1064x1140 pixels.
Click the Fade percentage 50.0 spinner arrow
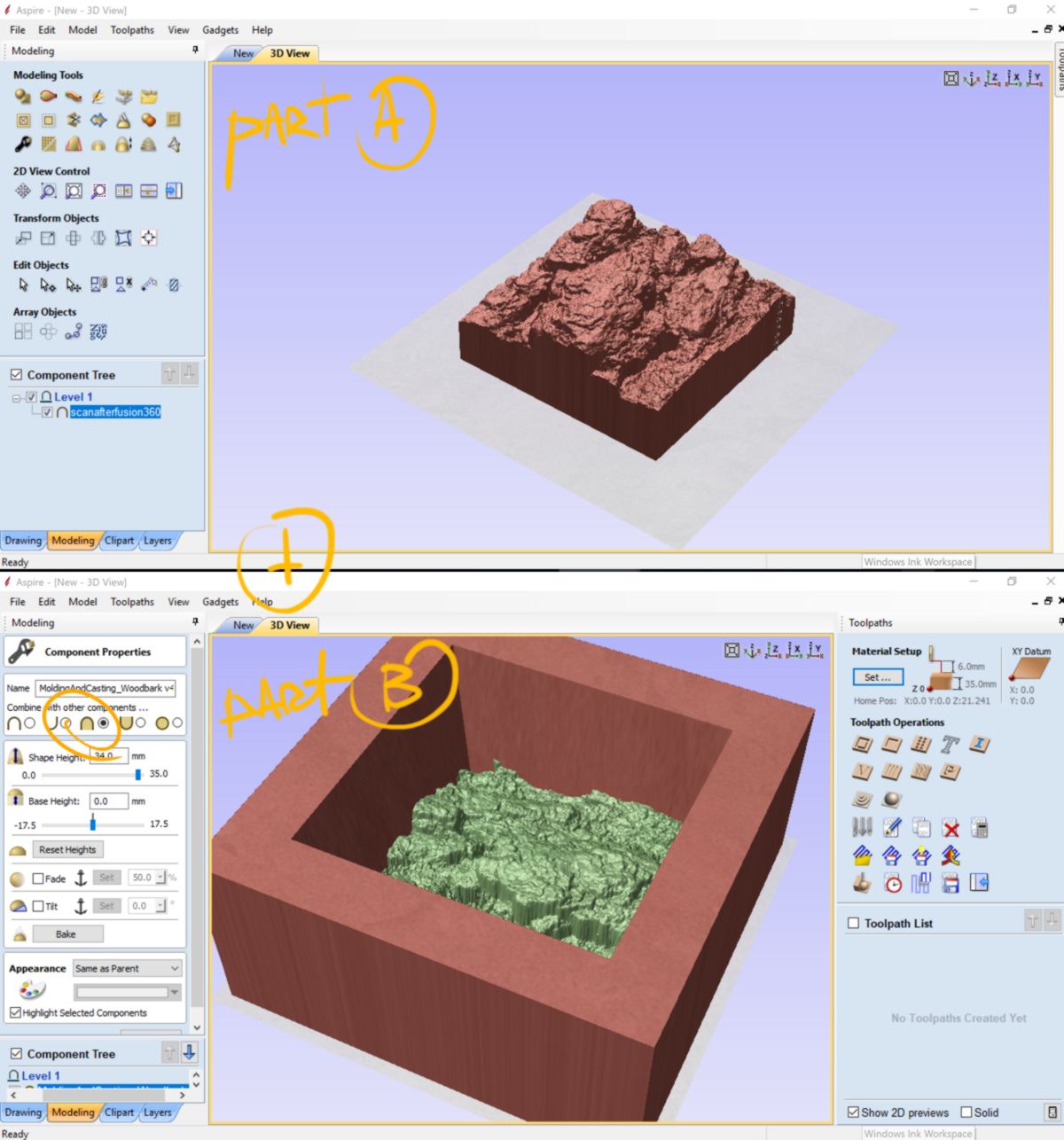161,878
